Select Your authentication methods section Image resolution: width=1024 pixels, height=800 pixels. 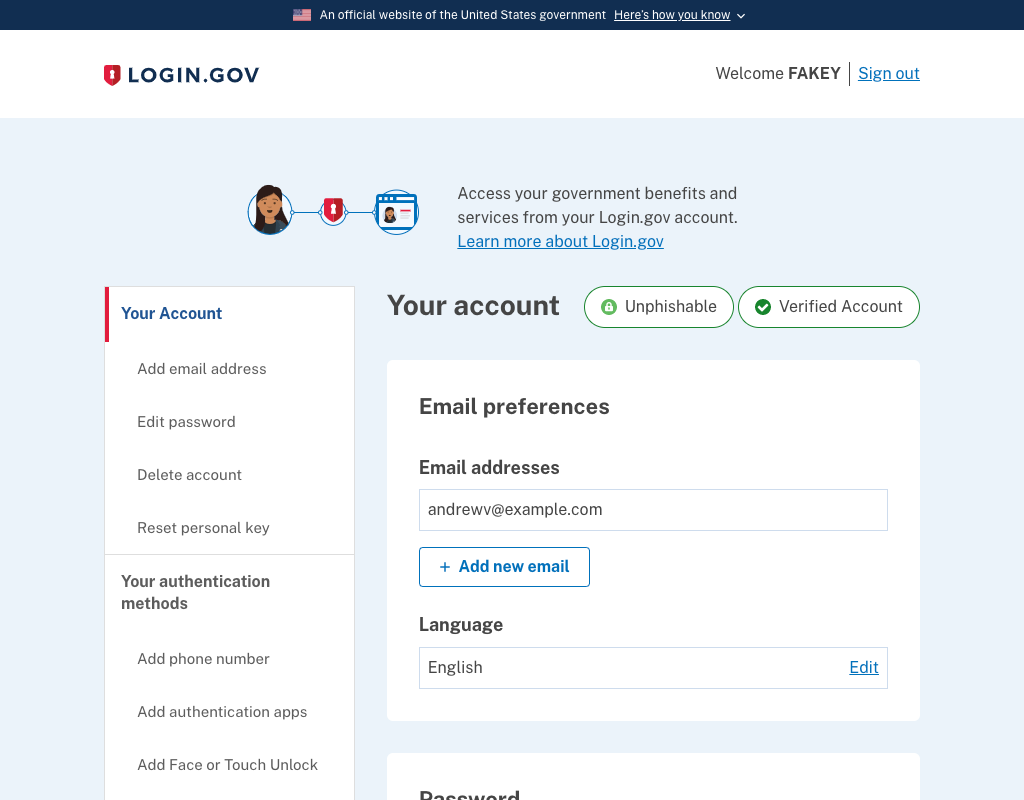tap(195, 592)
